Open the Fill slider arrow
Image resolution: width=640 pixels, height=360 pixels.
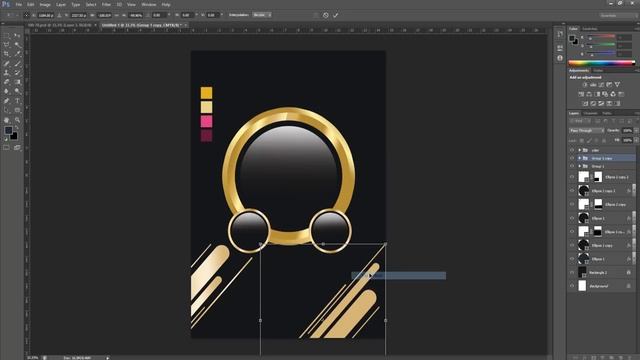click(x=636, y=140)
